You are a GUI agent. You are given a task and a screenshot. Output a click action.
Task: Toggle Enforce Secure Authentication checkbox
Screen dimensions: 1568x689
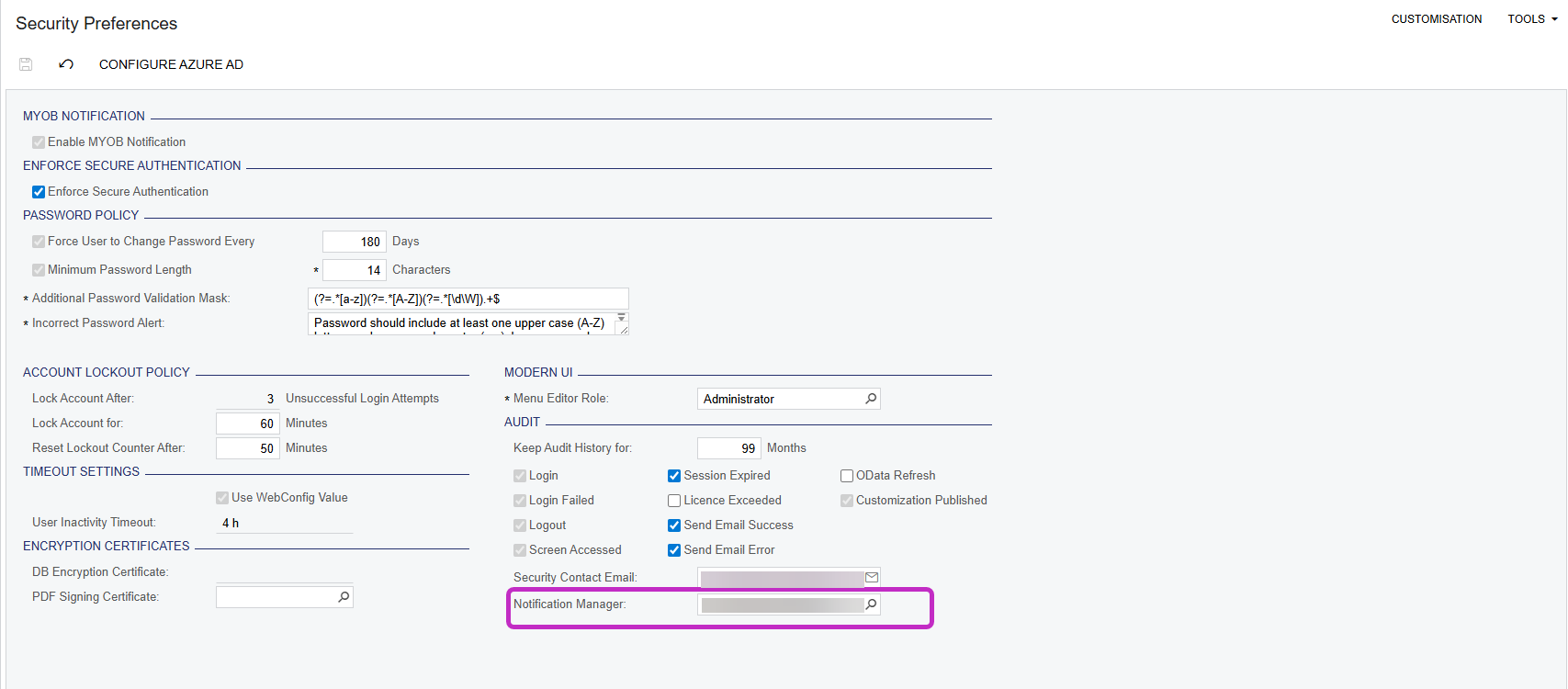coord(39,192)
